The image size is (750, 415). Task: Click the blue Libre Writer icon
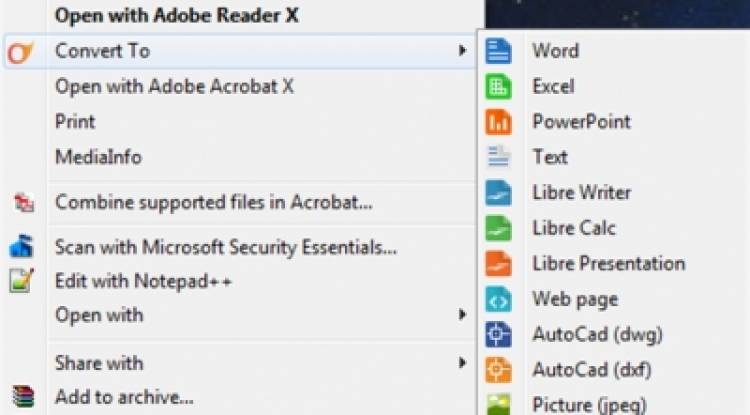(x=498, y=193)
